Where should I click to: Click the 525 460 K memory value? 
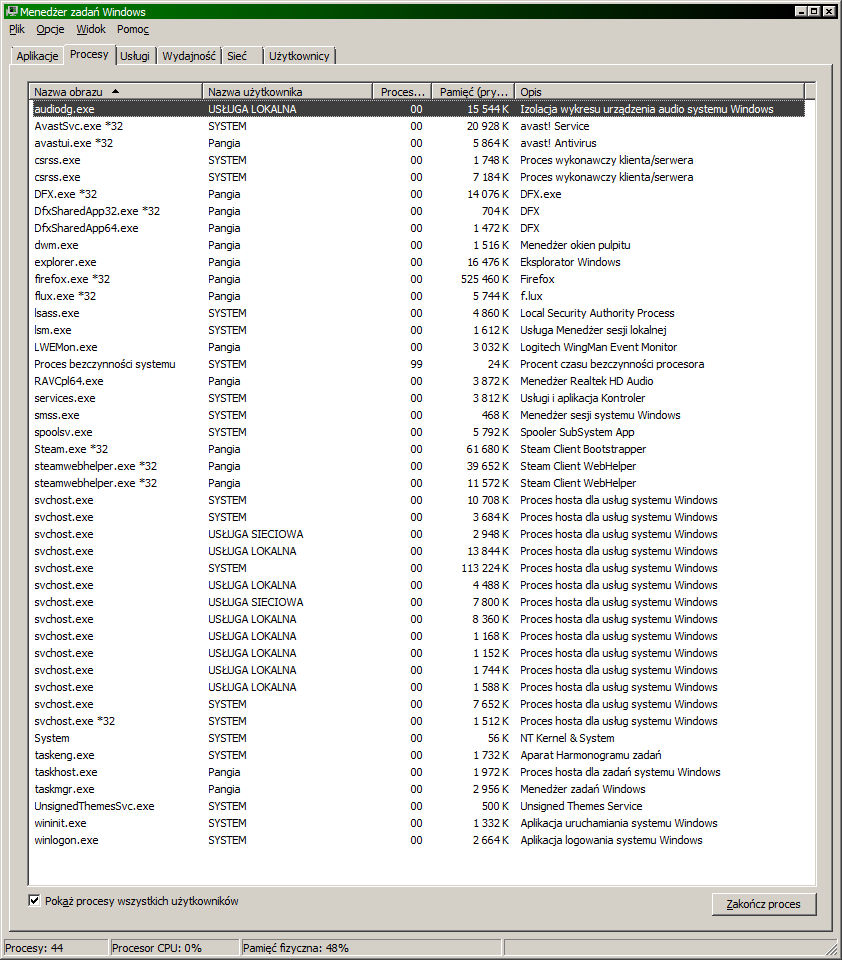coord(485,279)
